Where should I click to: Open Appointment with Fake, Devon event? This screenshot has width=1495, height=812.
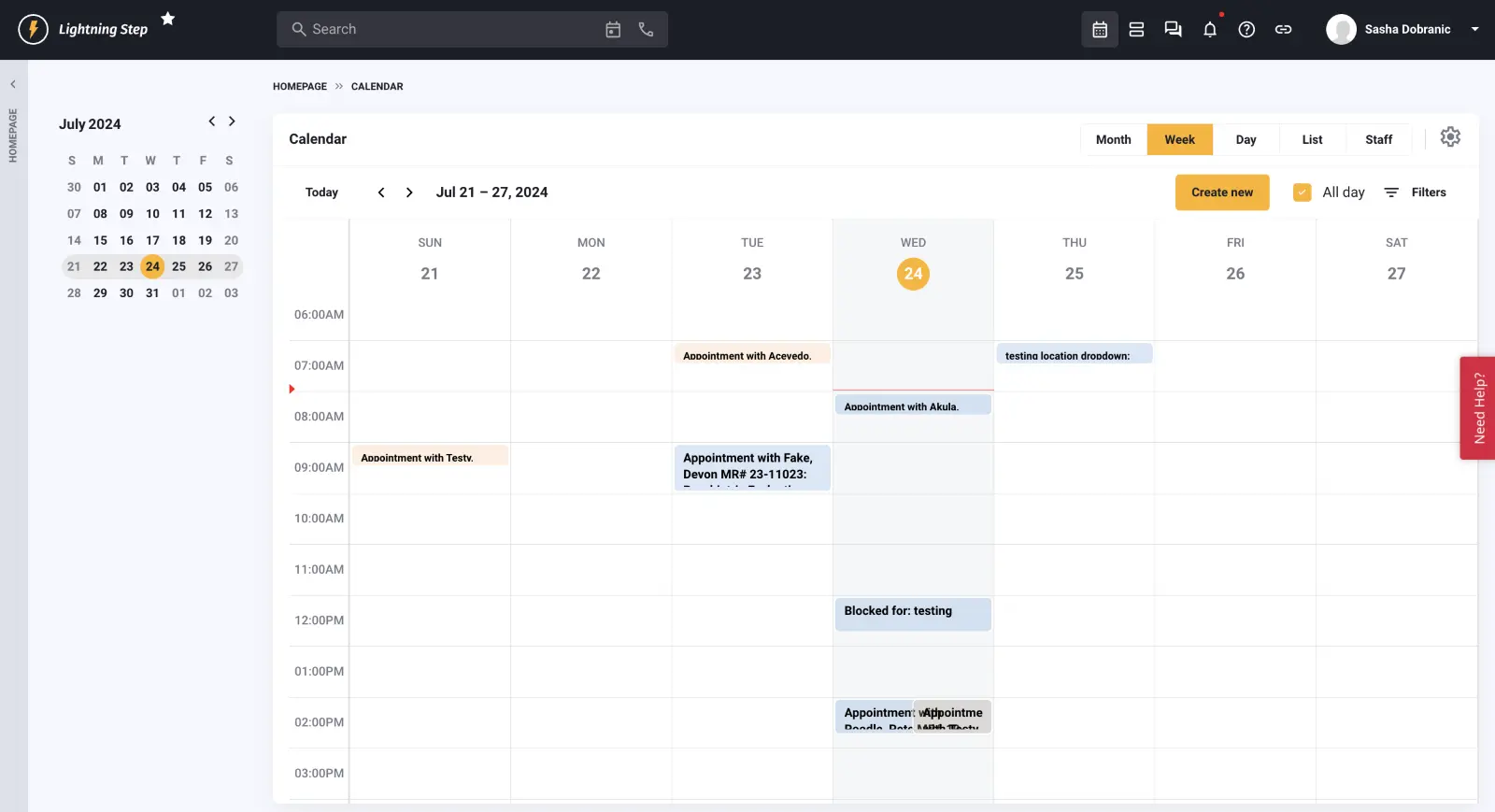752,468
